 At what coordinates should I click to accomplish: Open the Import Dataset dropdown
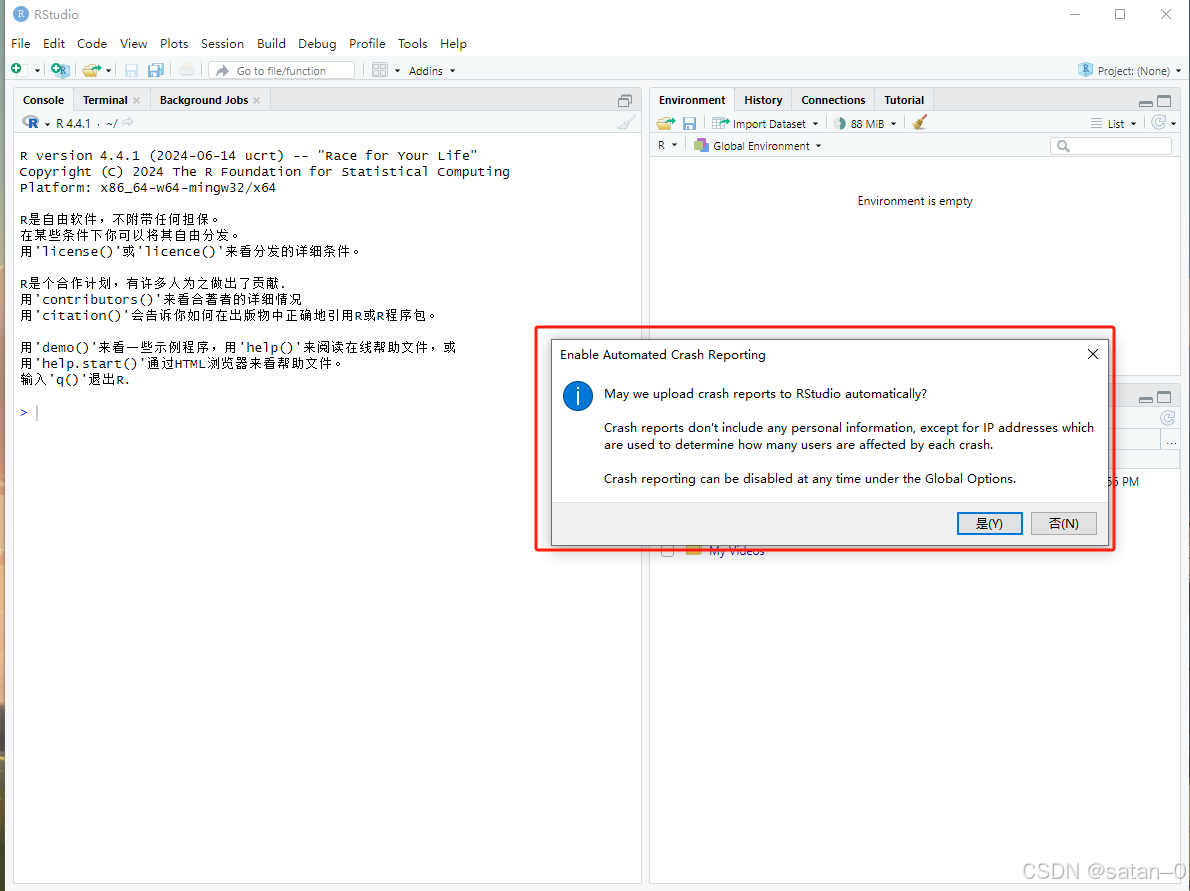[x=765, y=123]
